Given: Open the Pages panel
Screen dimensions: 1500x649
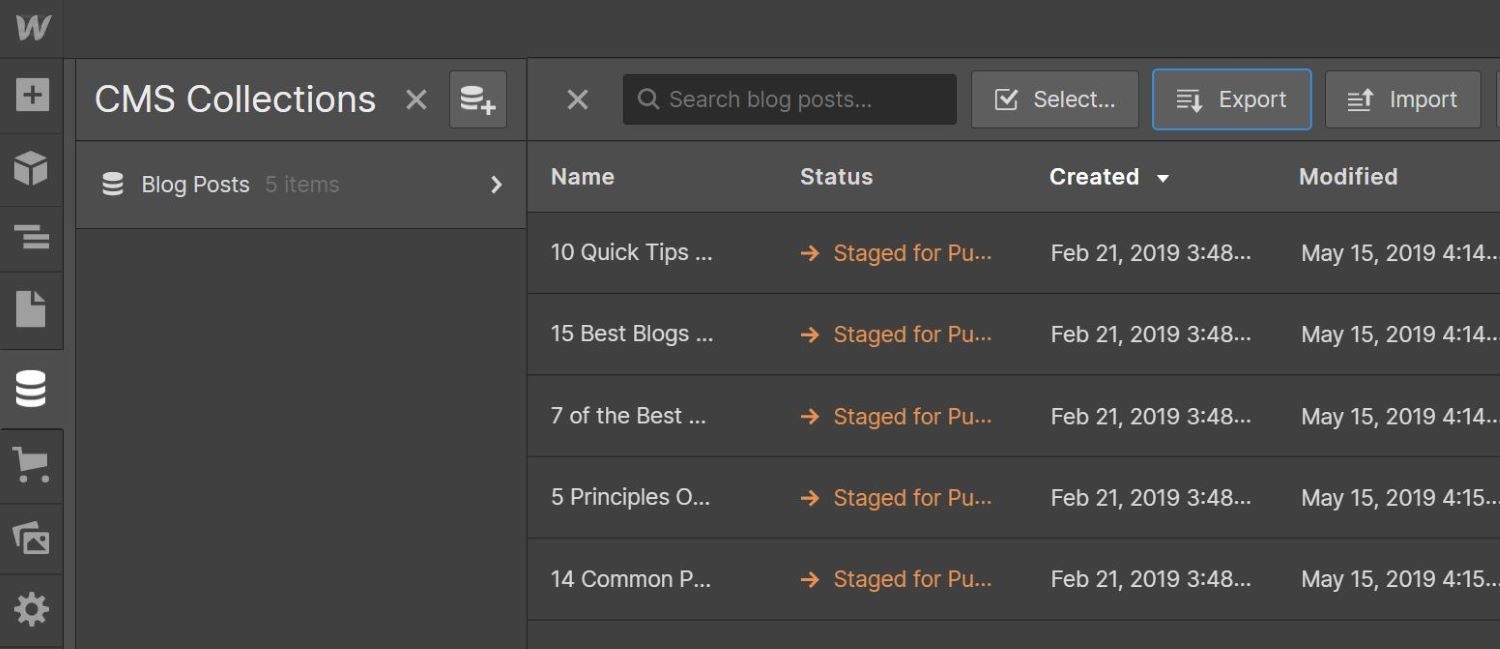Looking at the screenshot, I should tap(32, 310).
